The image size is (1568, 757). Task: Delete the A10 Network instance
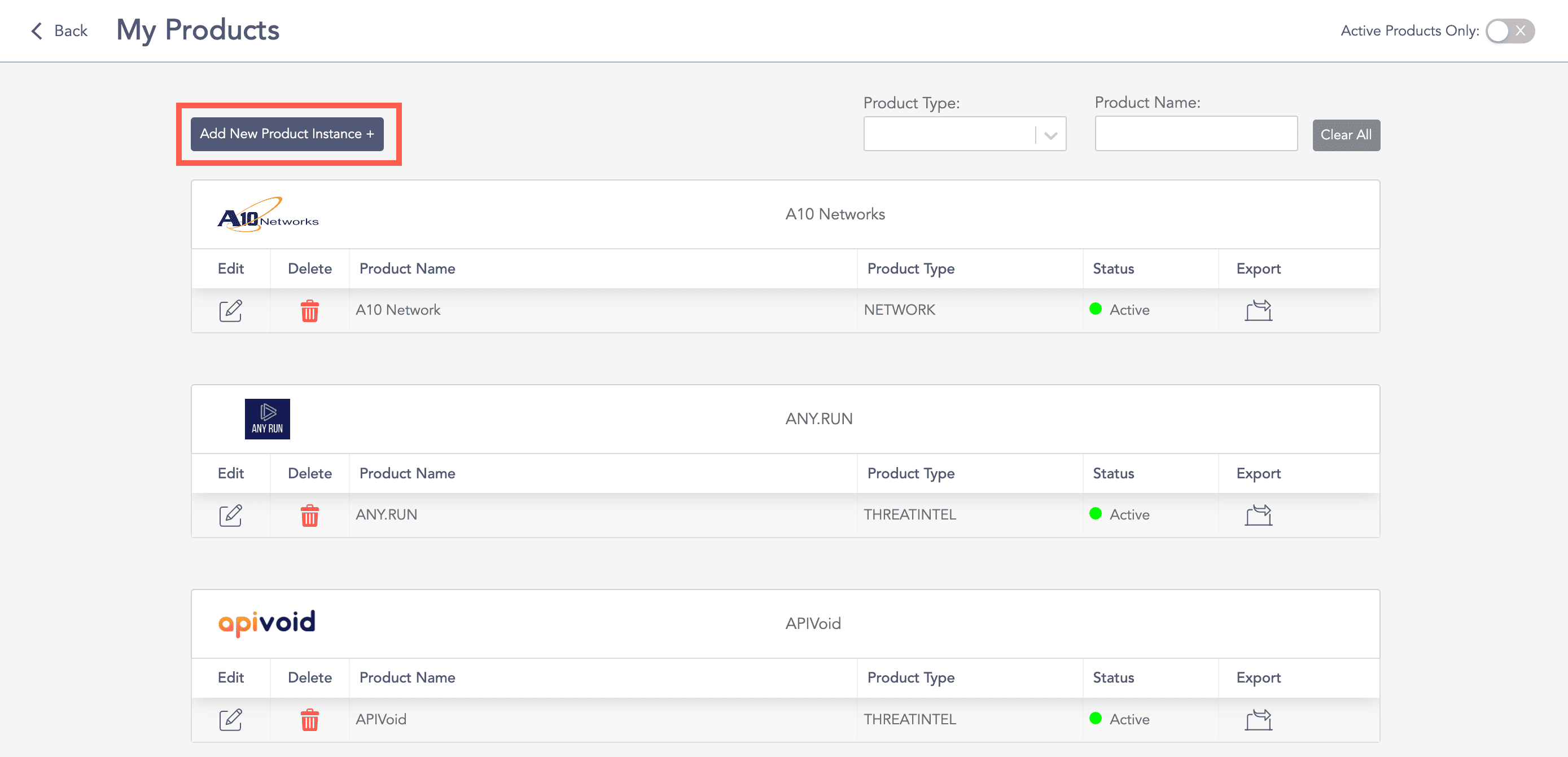[x=309, y=310]
